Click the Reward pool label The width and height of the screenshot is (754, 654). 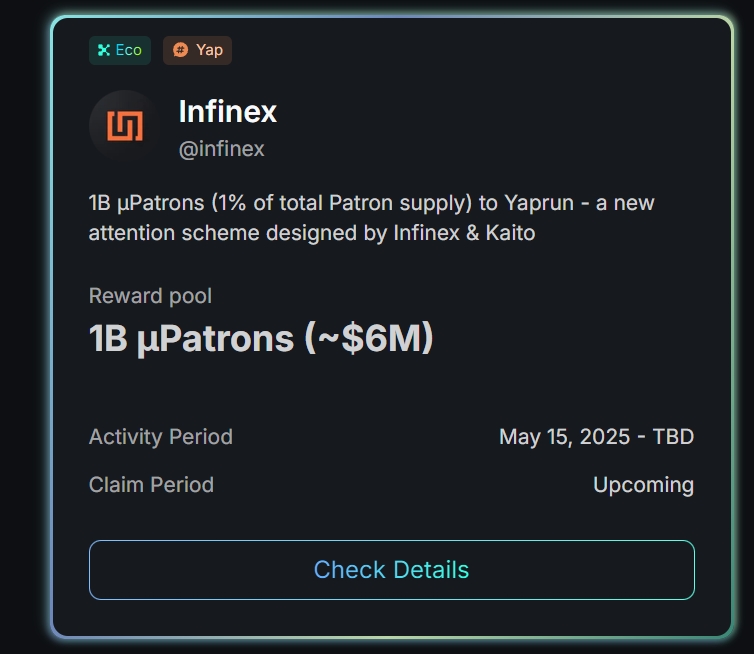pos(150,296)
